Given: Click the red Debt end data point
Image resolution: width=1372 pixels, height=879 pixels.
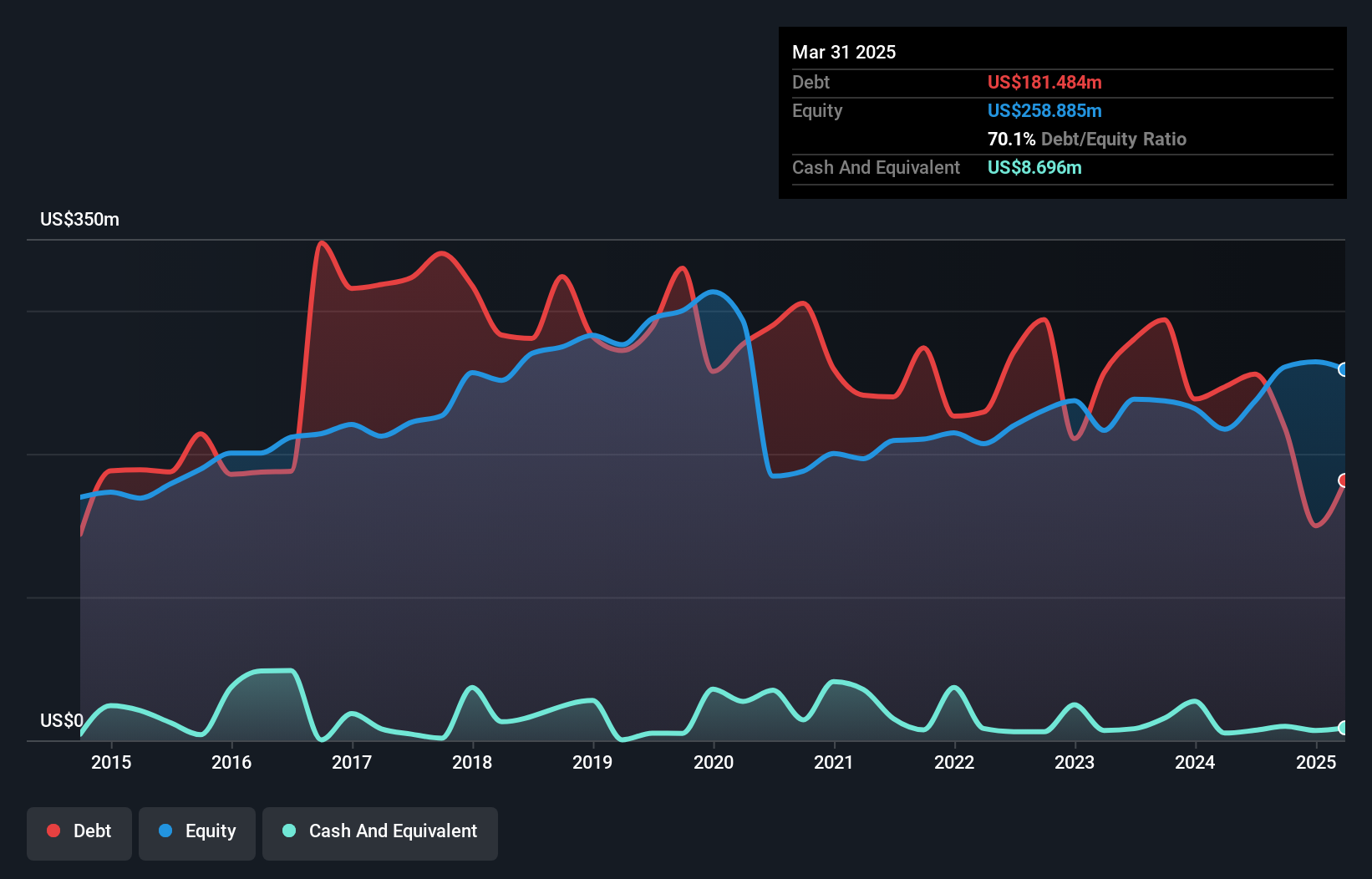Looking at the screenshot, I should tap(1344, 480).
